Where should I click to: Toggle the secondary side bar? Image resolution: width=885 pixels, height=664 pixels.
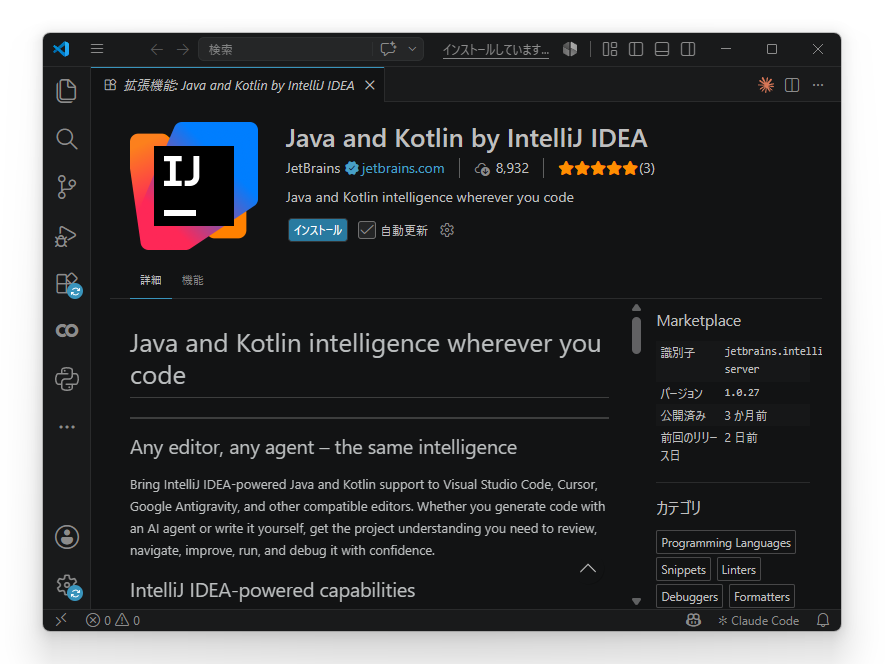pos(688,49)
